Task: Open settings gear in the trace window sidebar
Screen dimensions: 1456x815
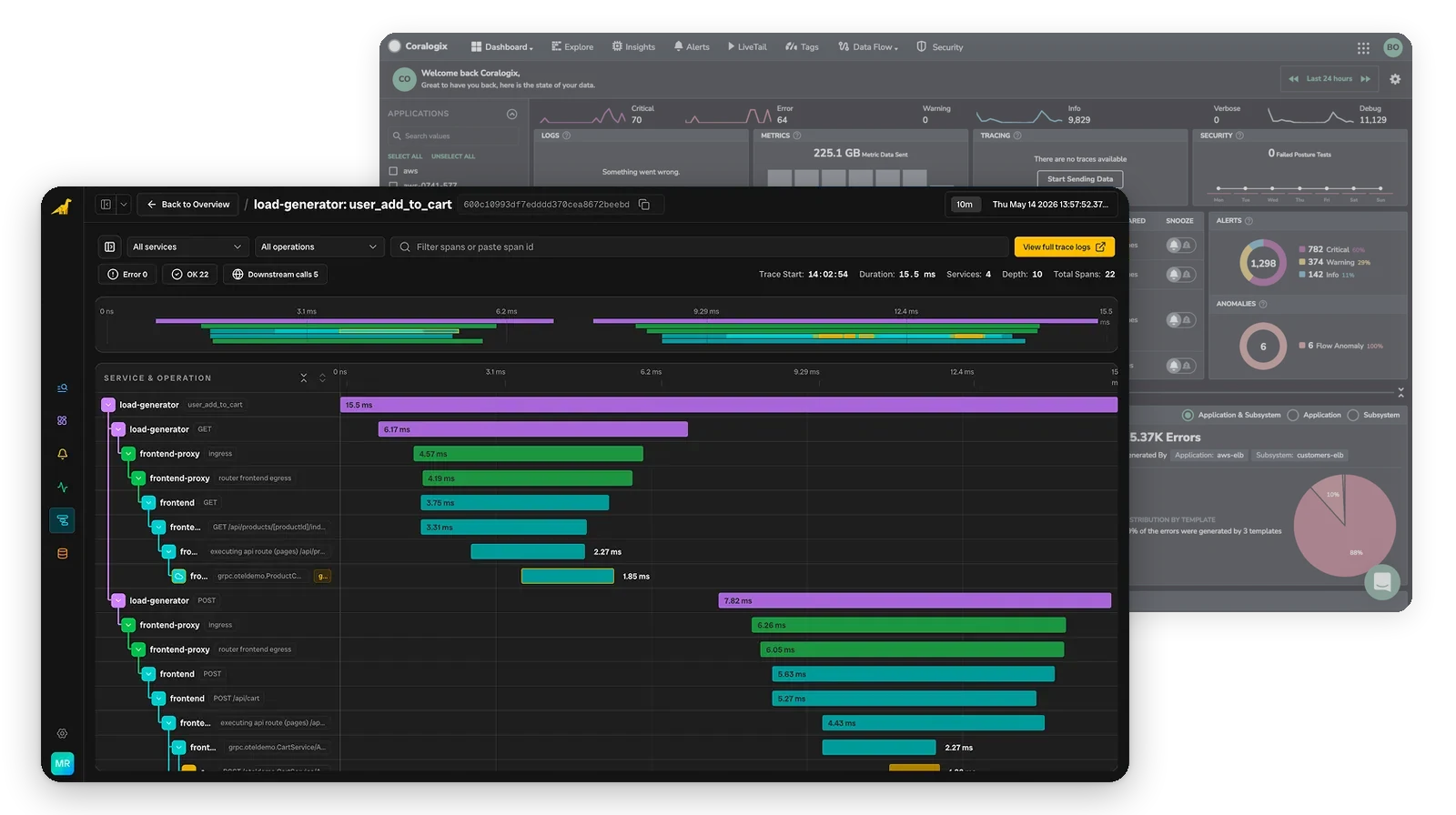Action: [x=62, y=733]
